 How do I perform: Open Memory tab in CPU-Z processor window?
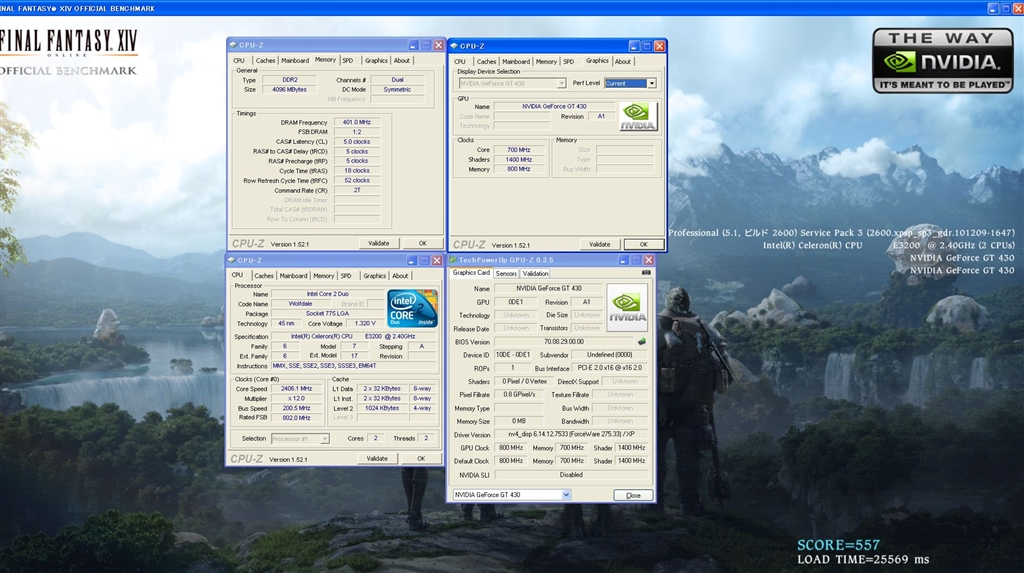coord(323,276)
